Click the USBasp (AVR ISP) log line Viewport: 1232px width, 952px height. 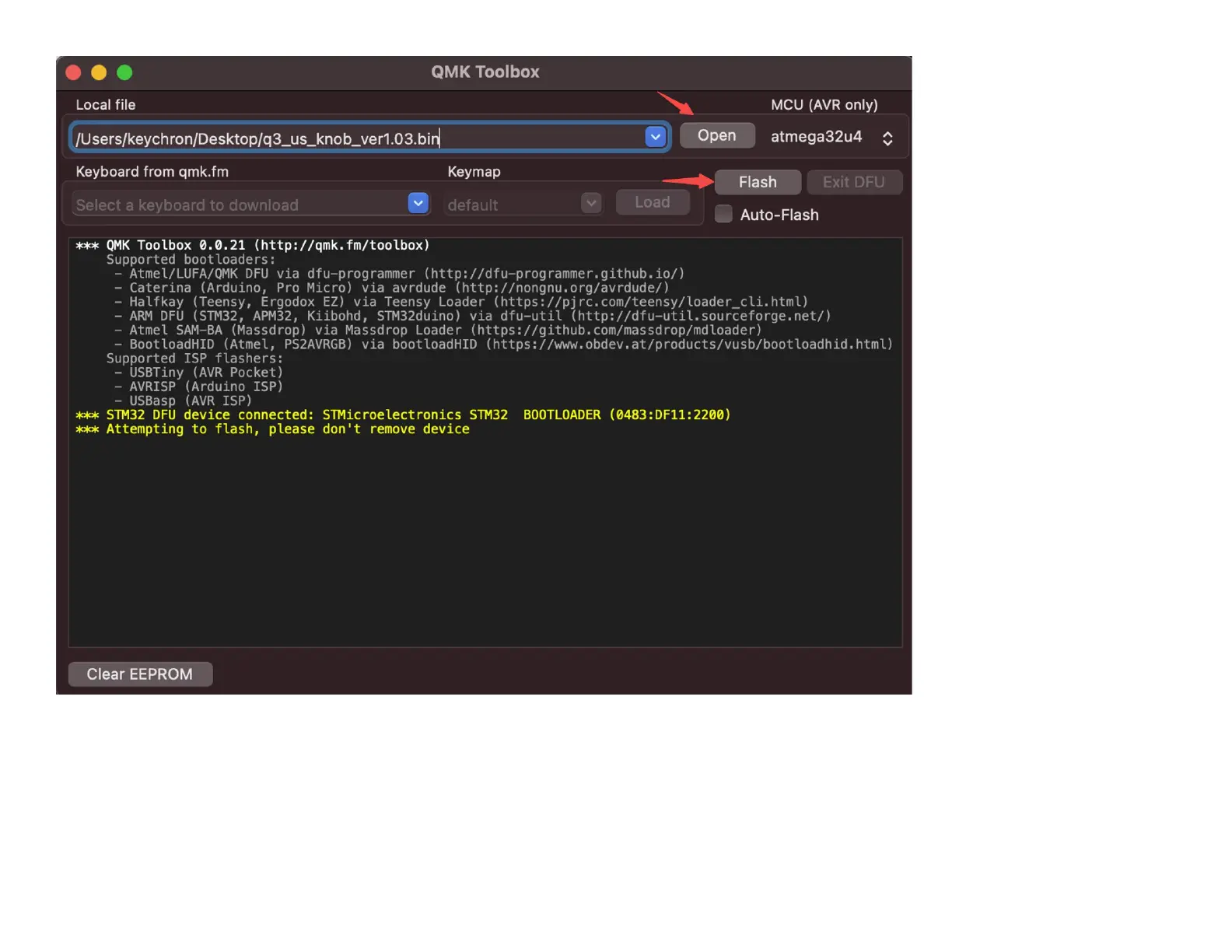[183, 401]
